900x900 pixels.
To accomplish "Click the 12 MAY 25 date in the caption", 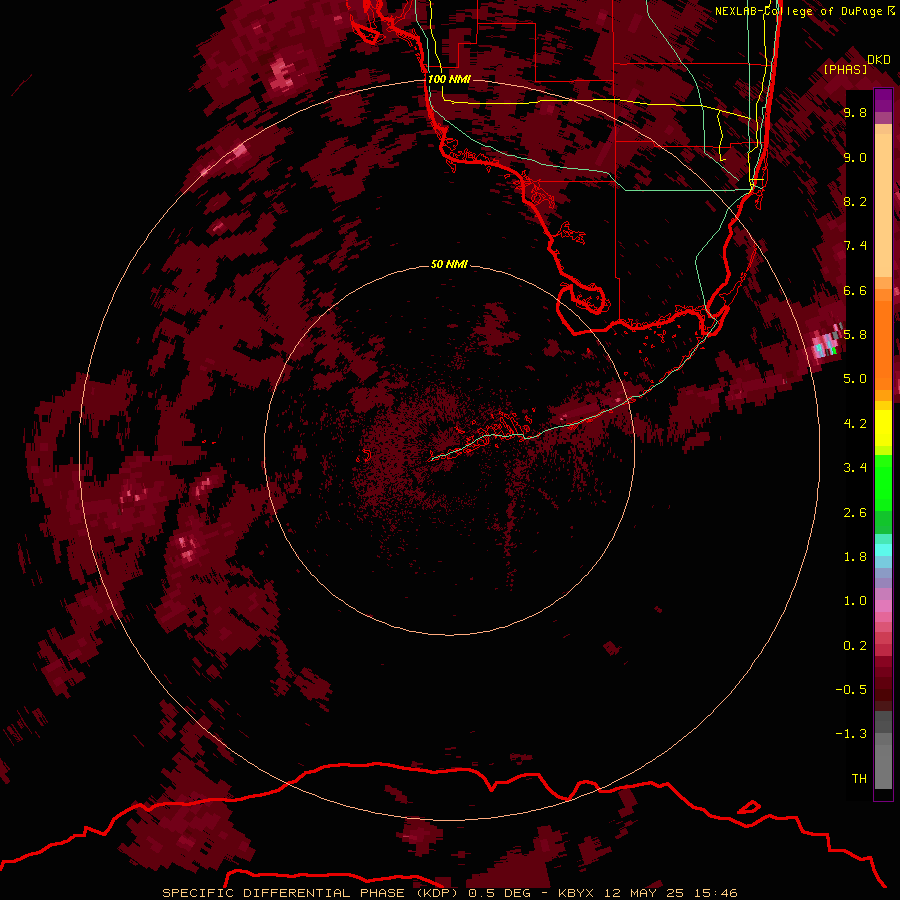I will coord(645,893).
